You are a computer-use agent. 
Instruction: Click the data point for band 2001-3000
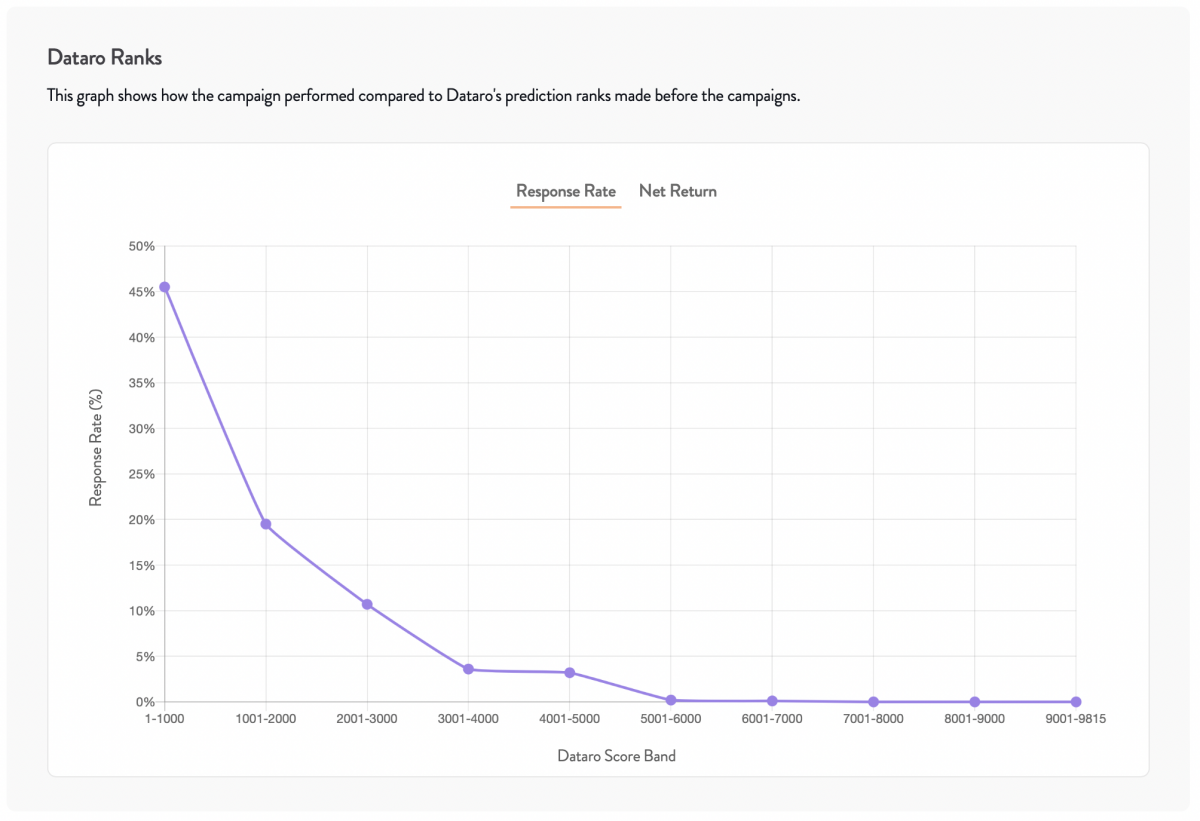coord(367,604)
